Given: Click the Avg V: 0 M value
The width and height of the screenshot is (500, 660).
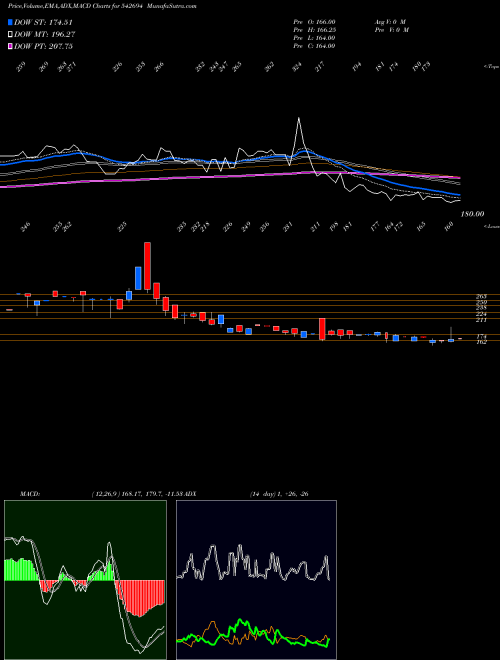Looking at the screenshot, I should coord(389,21).
